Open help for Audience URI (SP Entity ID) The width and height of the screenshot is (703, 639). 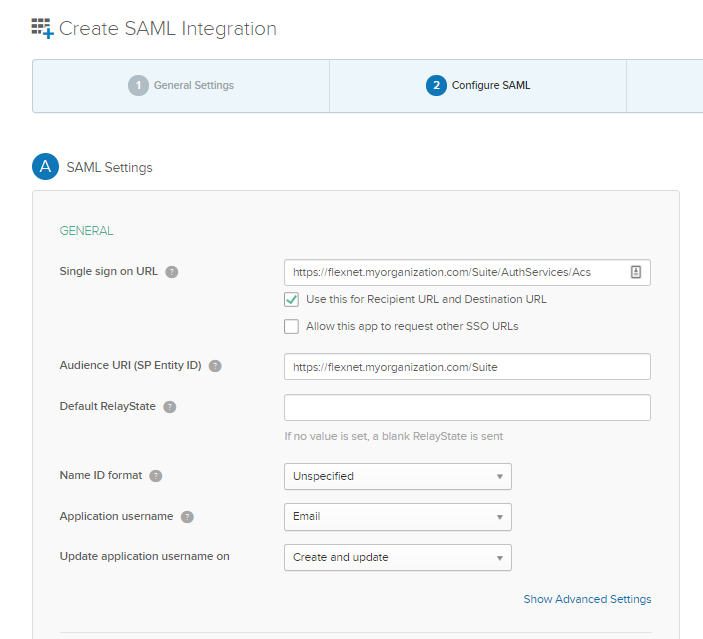click(215, 366)
